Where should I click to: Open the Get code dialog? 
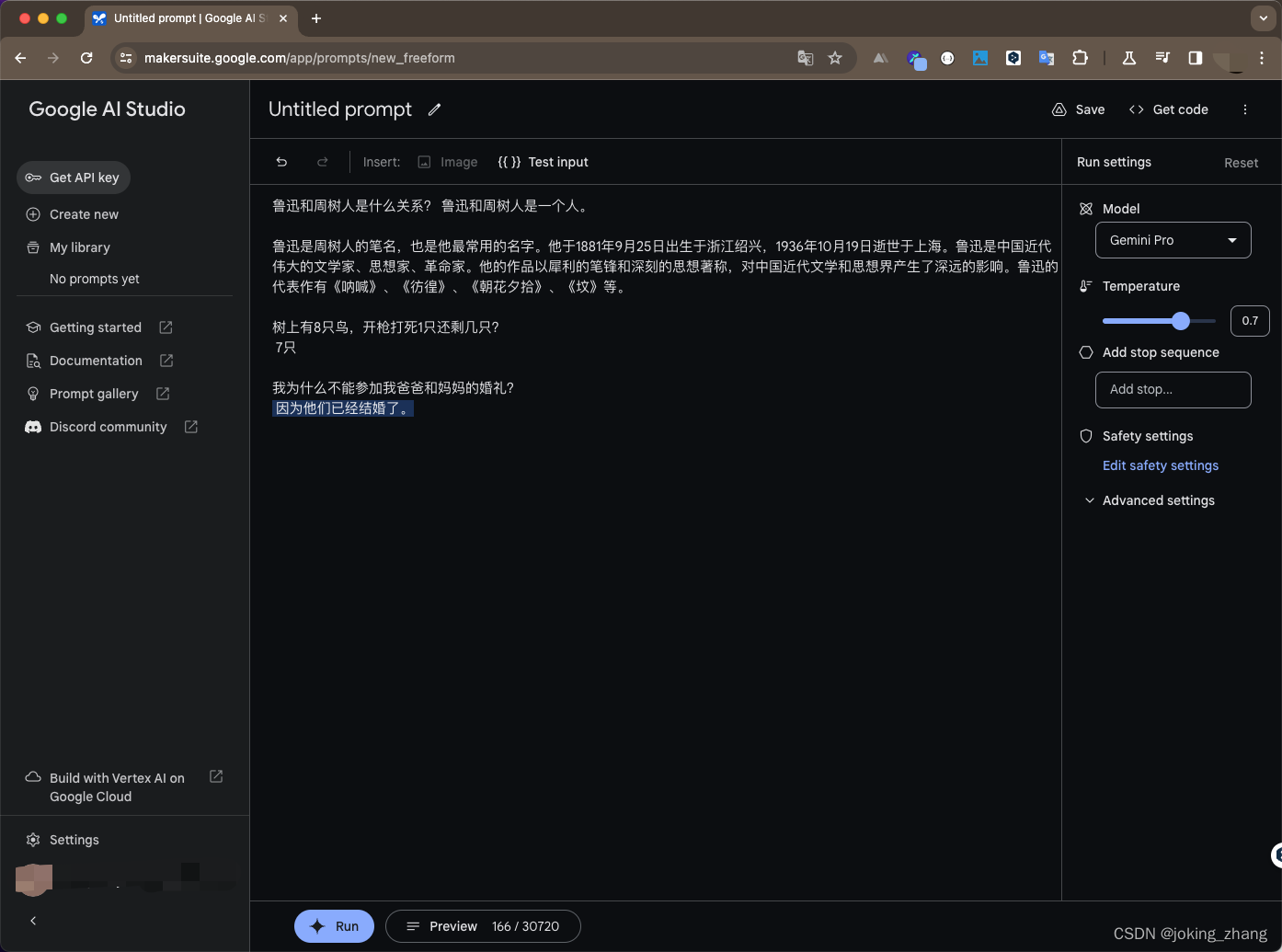1169,109
